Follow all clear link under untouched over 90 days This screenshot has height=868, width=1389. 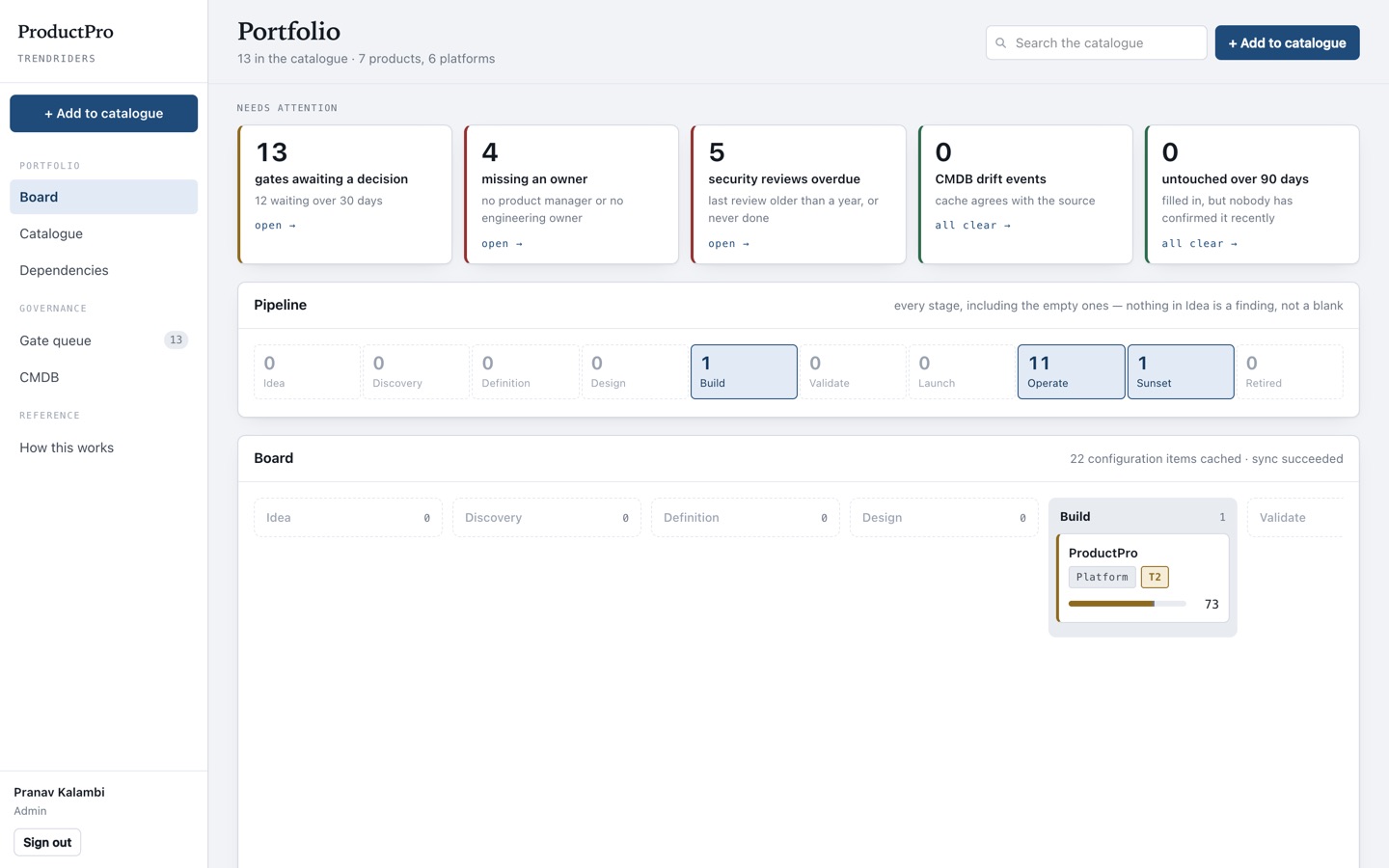[1199, 244]
